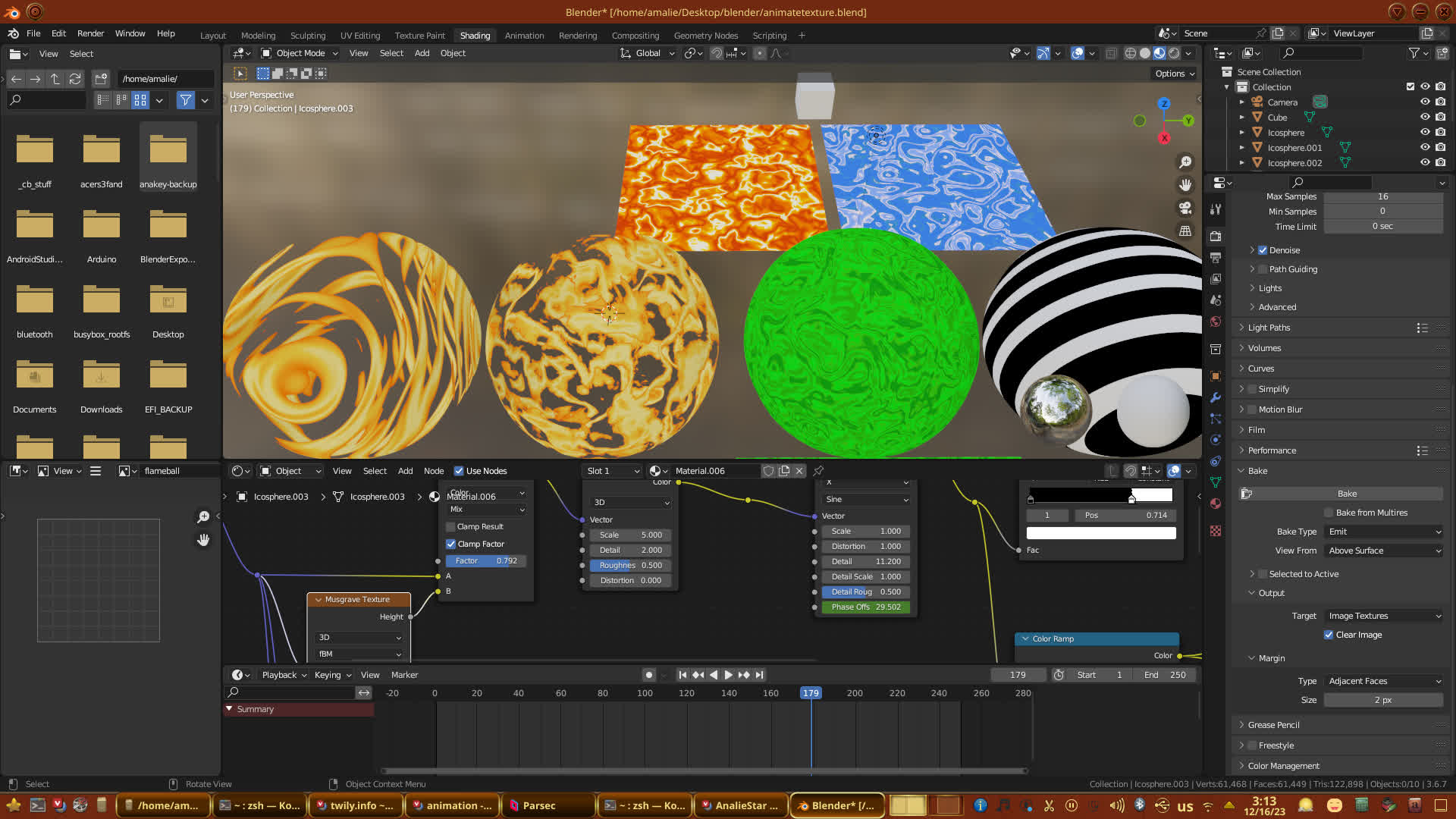The width and height of the screenshot is (1456, 819).
Task: Open the Render menu
Action: tap(90, 33)
